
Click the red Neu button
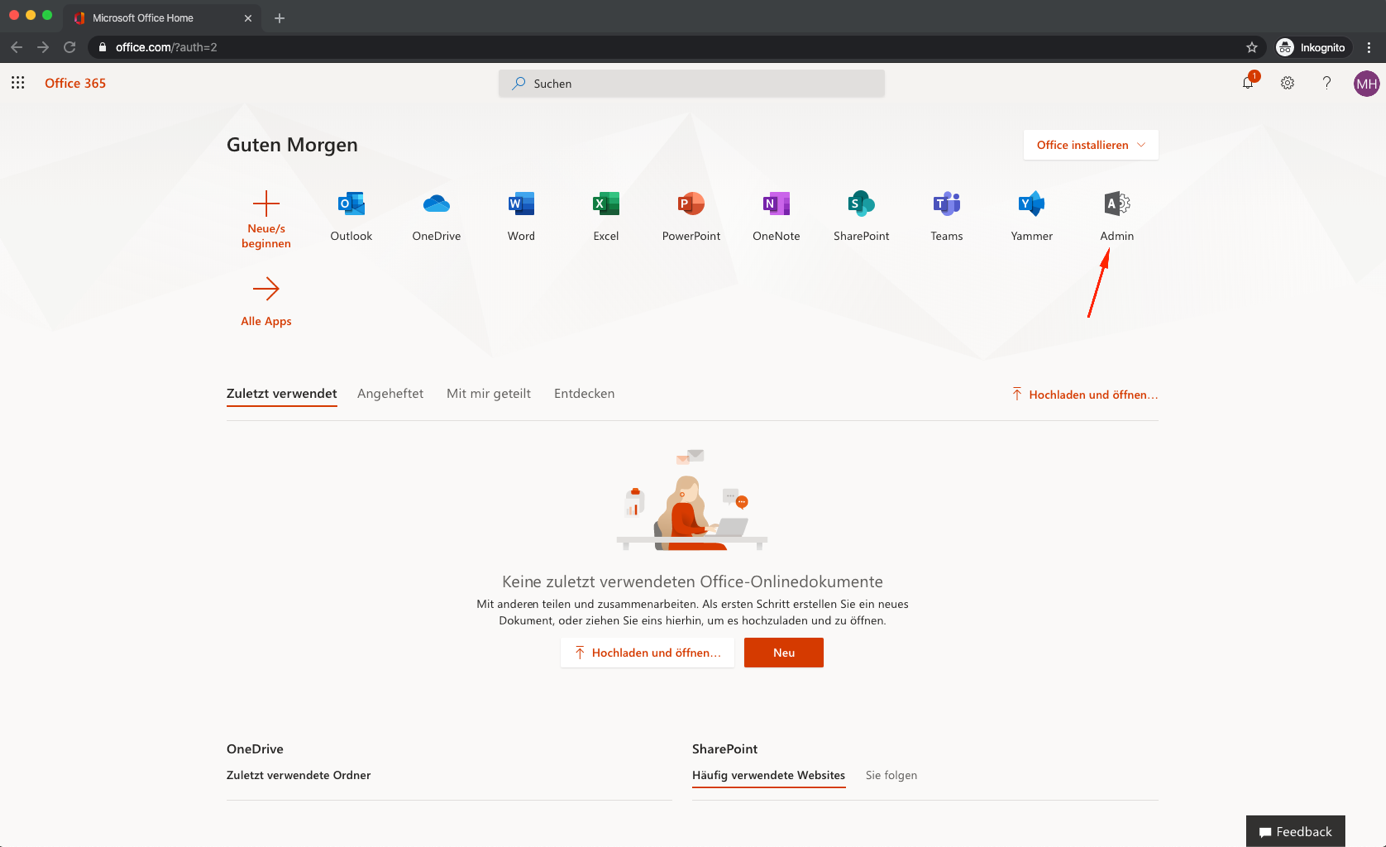point(784,653)
